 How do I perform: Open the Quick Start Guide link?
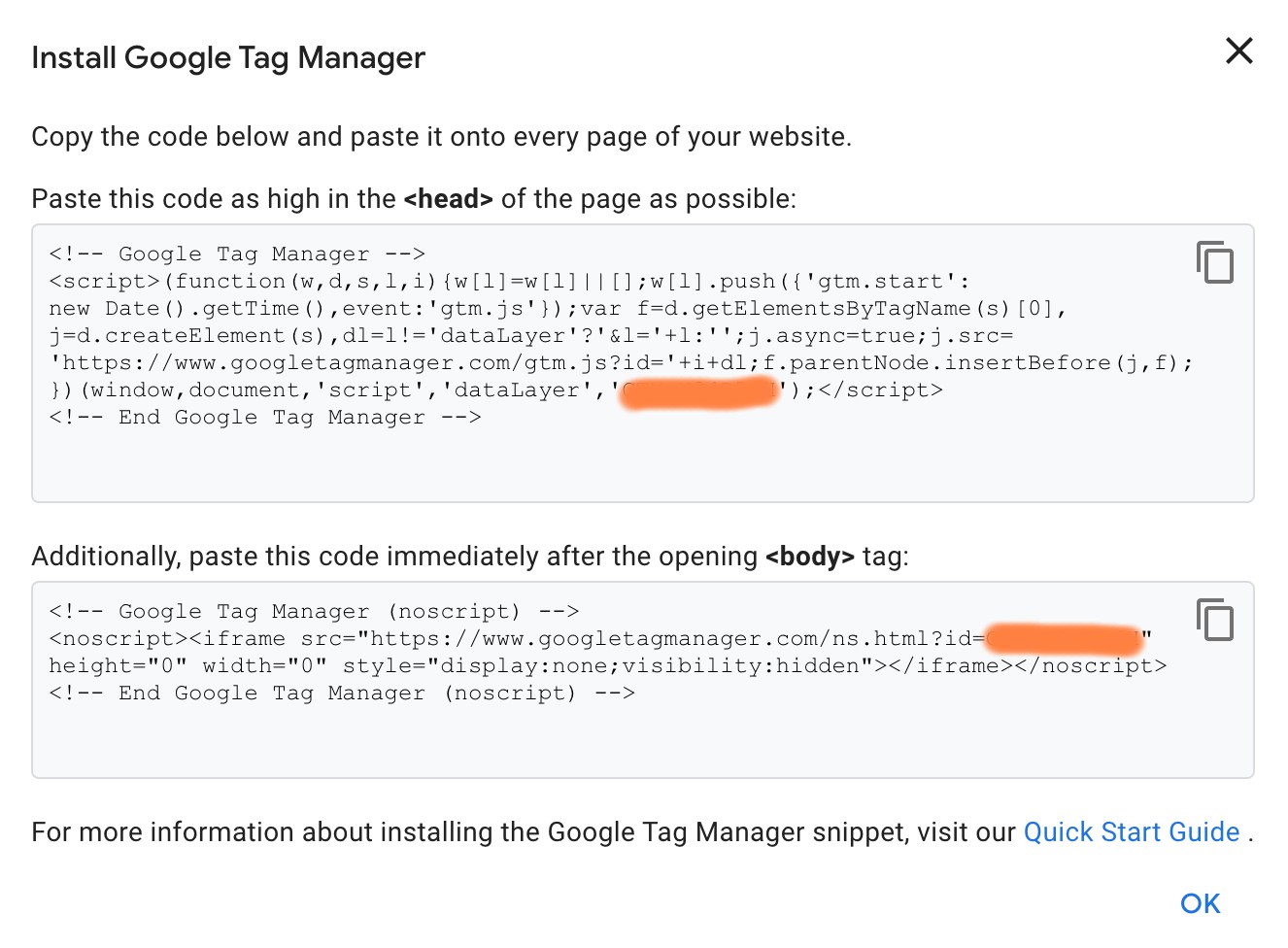click(1130, 831)
